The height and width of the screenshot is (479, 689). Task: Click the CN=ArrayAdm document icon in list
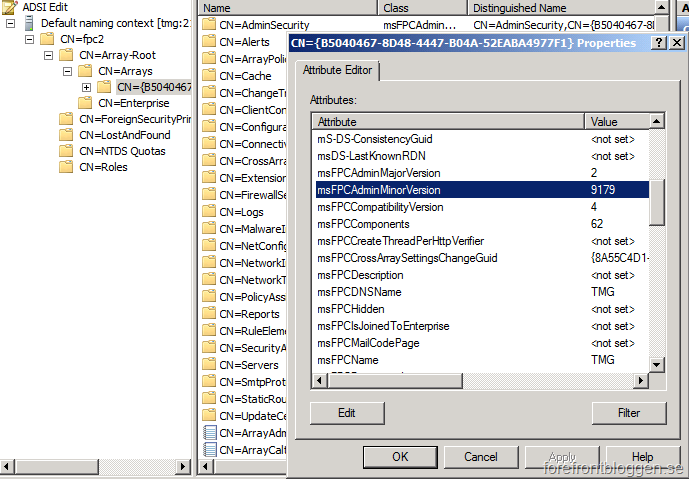point(210,433)
